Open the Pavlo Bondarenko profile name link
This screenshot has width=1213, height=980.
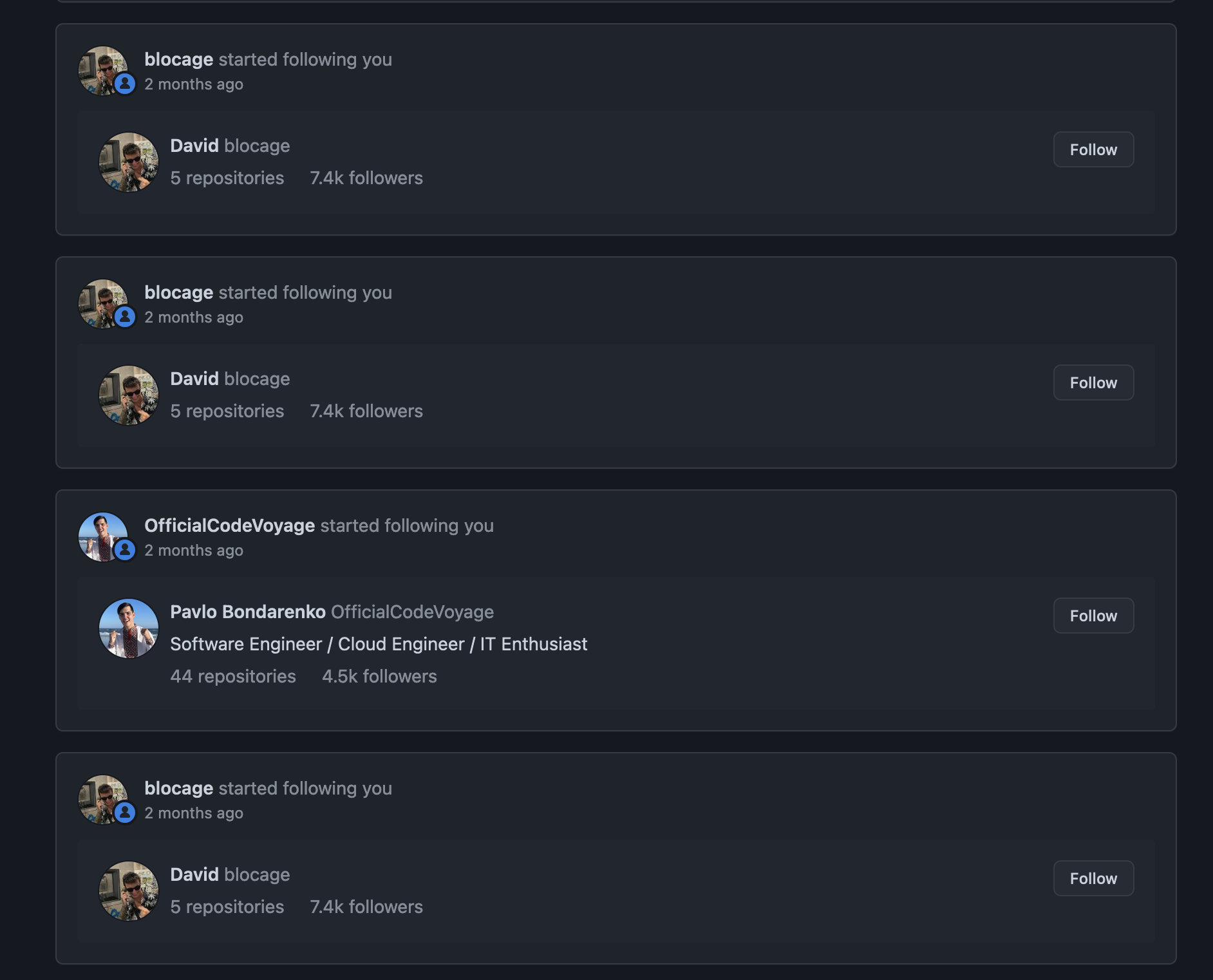coord(248,612)
